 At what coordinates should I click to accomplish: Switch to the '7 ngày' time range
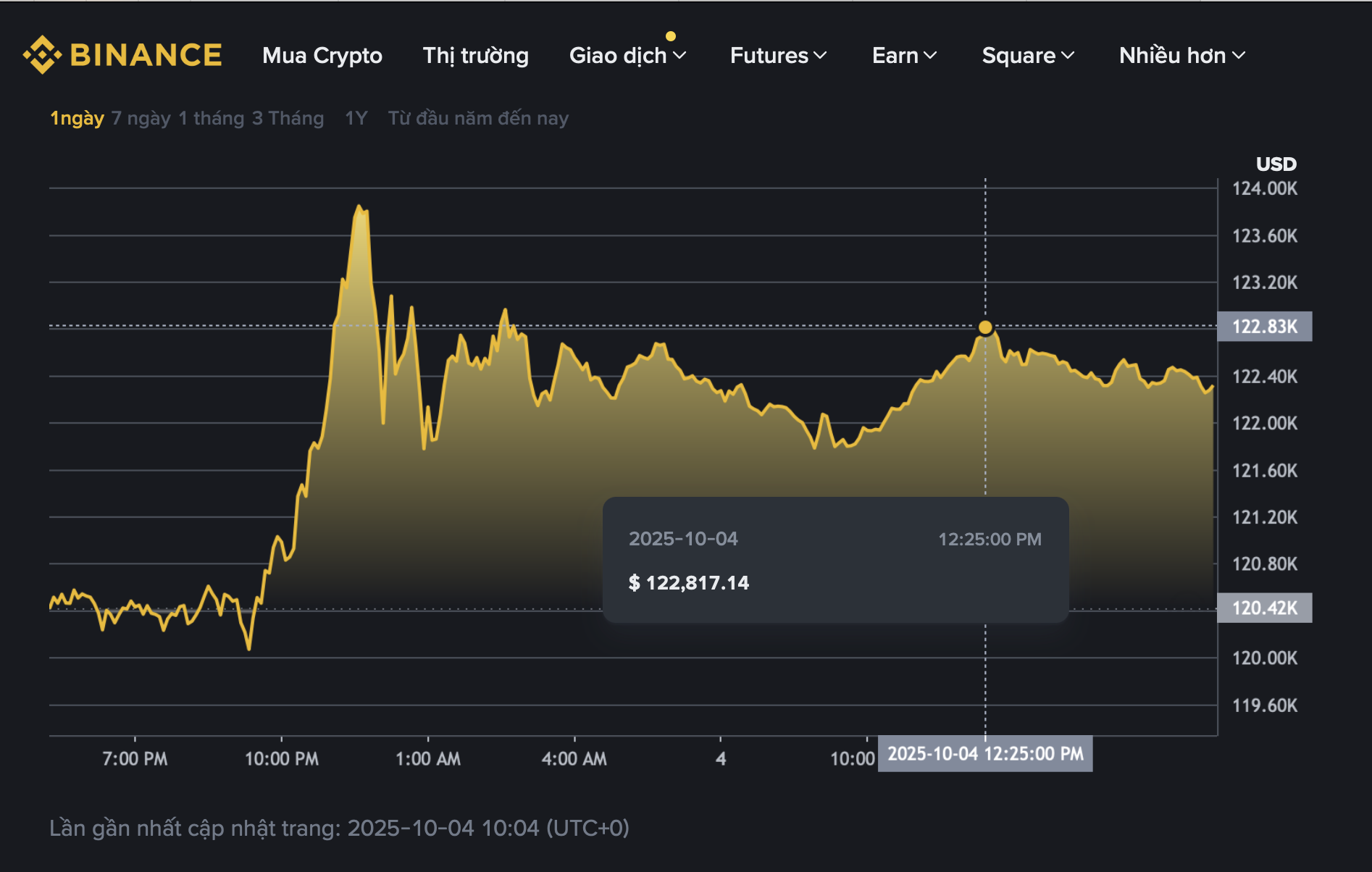click(x=142, y=117)
